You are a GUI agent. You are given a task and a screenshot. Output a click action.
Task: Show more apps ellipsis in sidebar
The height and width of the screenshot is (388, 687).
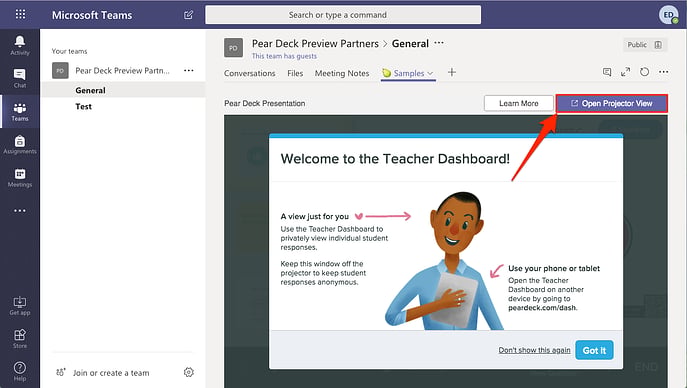point(20,211)
